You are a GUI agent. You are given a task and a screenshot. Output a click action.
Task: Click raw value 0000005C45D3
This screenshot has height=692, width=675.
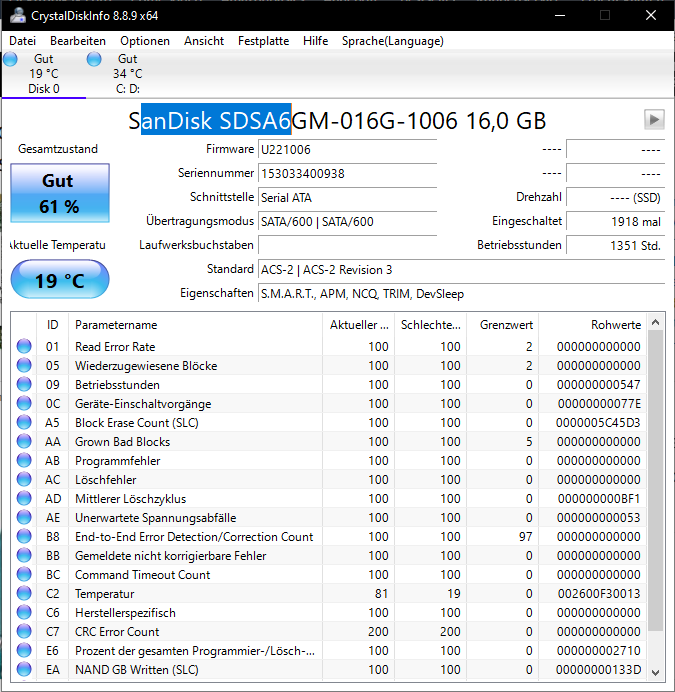tap(598, 423)
